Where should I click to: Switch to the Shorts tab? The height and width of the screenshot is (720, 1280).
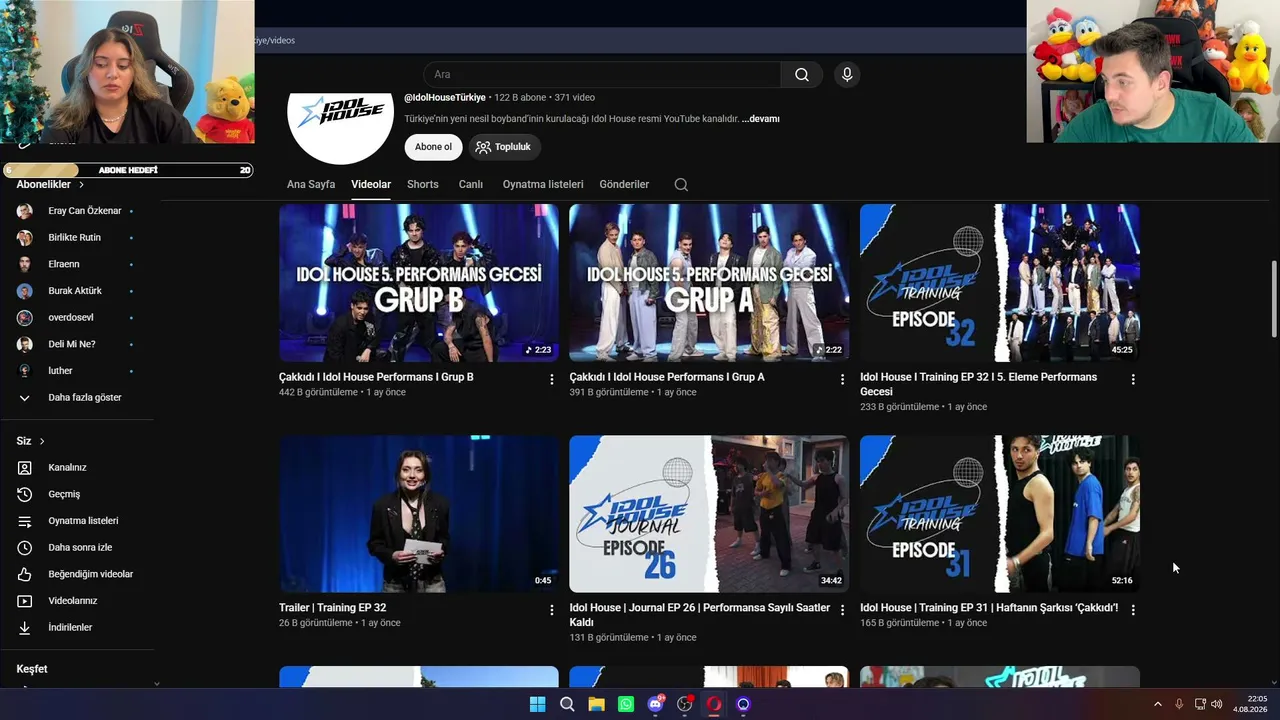[423, 184]
